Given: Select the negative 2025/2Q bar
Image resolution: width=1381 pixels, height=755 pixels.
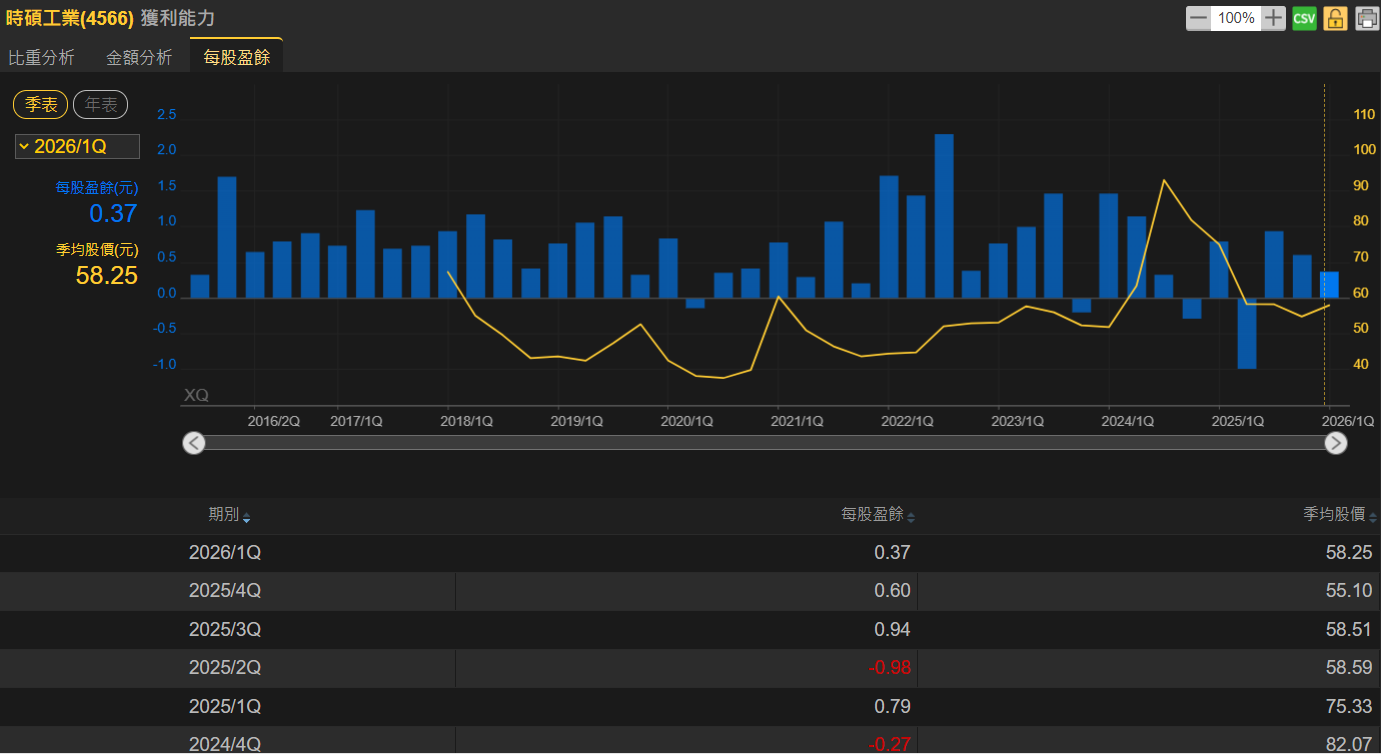Looking at the screenshot, I should point(1246,333).
